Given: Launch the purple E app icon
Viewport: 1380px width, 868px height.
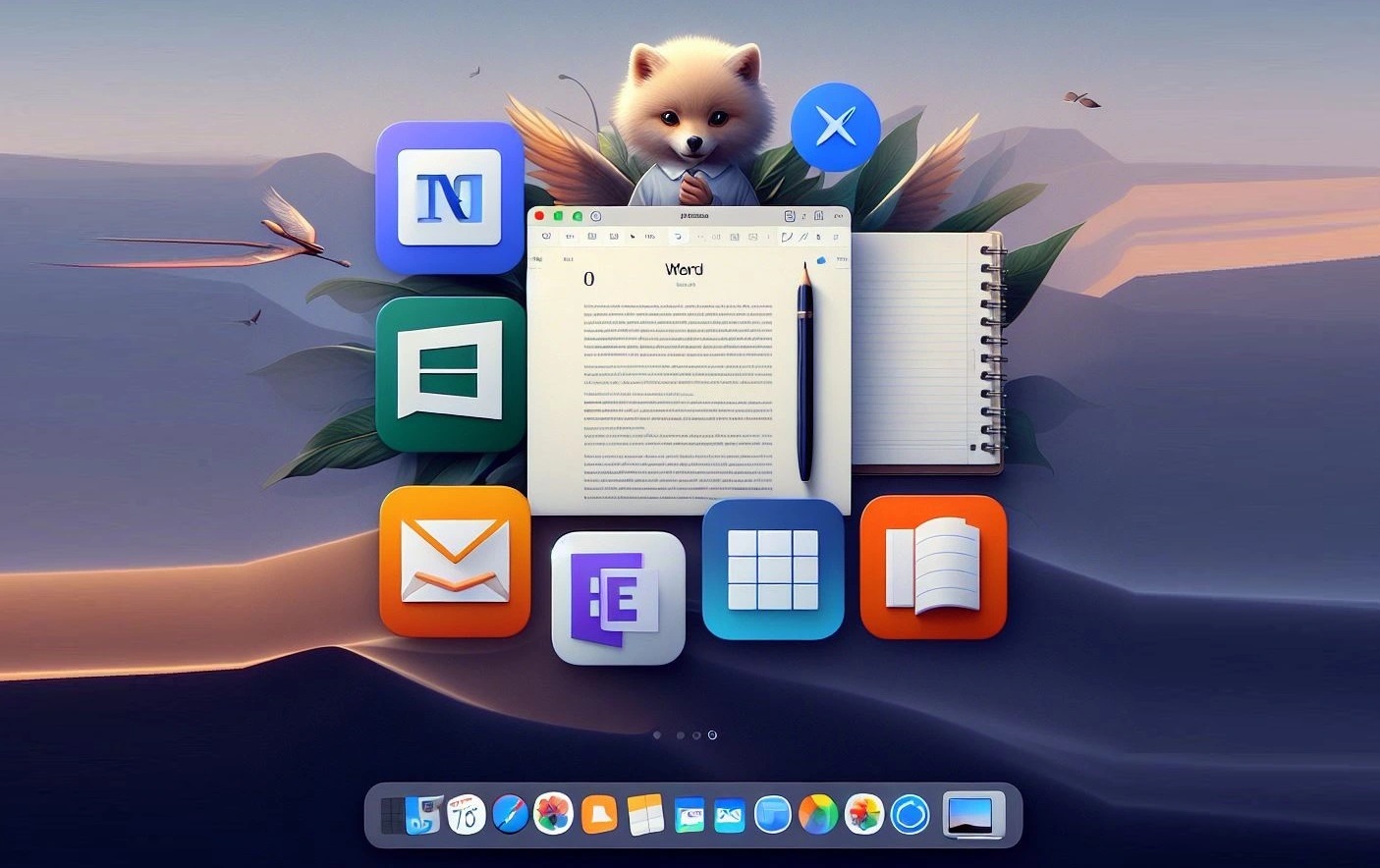Looking at the screenshot, I should 618,598.
